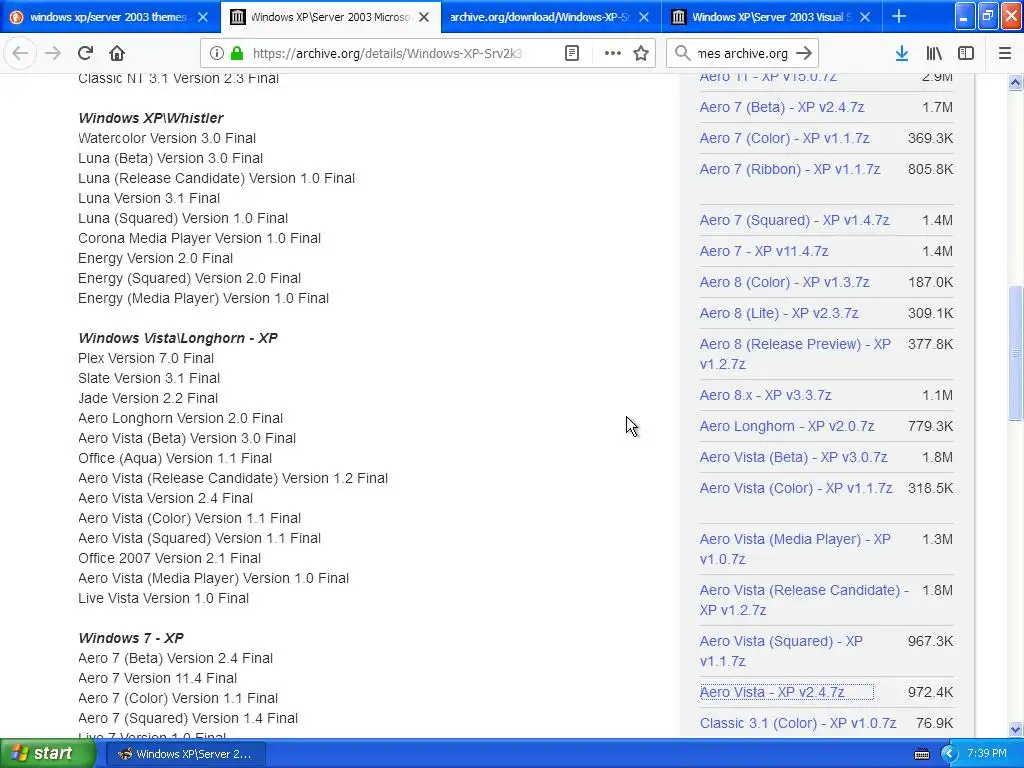Viewport: 1024px width, 768px height.
Task: Download Aero Vista (Release Candidate) - XP v1.2.7z
Action: click(804, 600)
